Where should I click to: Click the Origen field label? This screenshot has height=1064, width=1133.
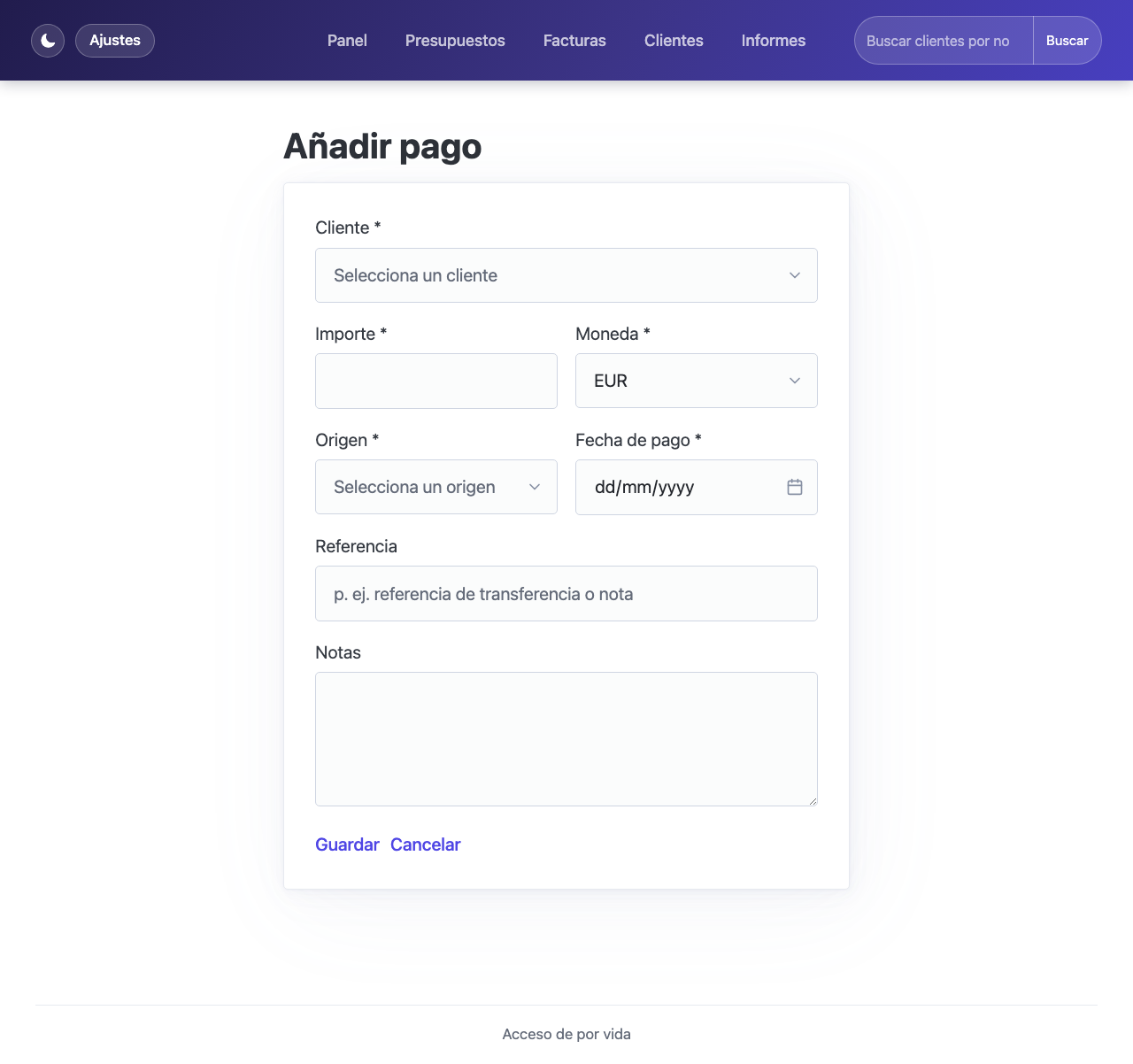click(x=347, y=440)
